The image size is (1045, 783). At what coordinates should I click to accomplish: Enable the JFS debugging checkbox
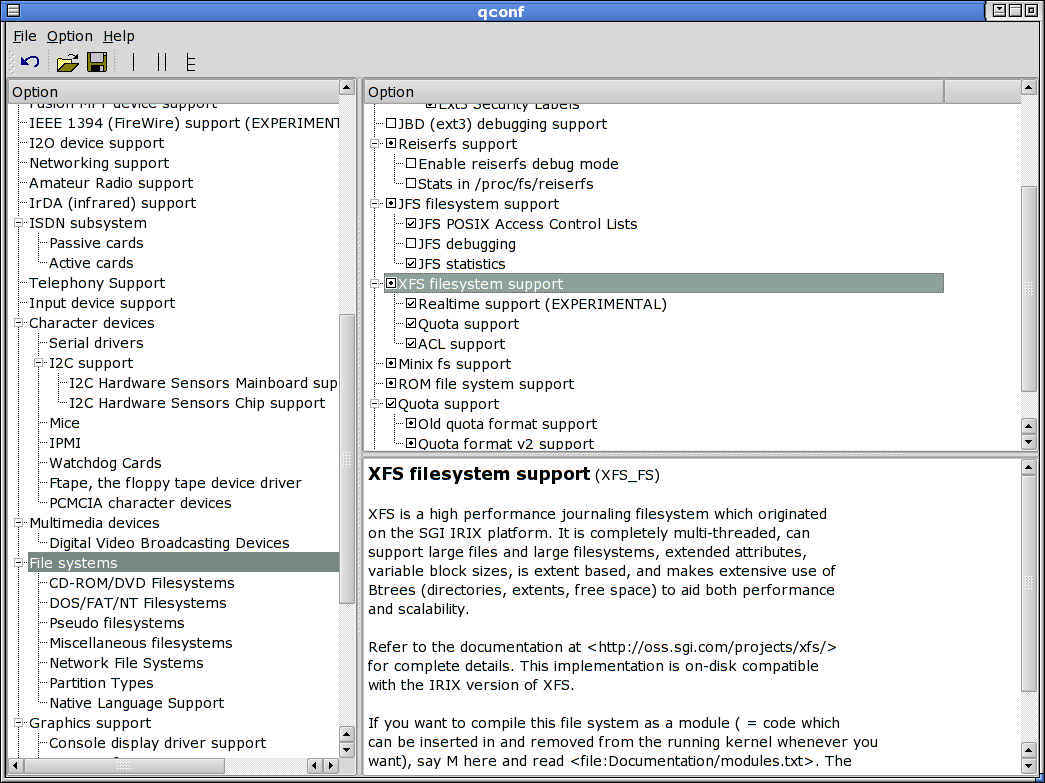coord(411,244)
